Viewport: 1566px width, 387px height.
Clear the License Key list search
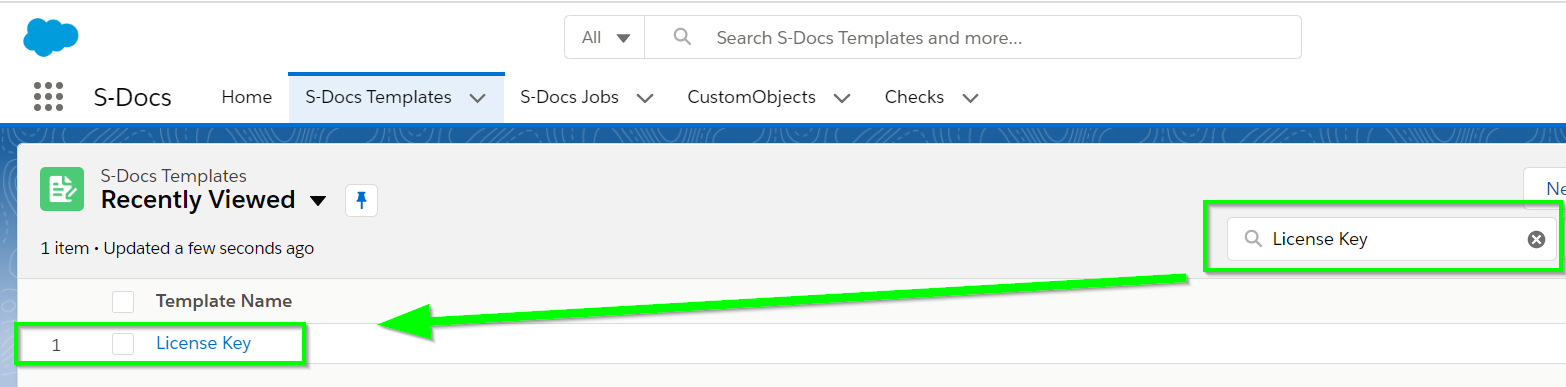pos(1536,239)
